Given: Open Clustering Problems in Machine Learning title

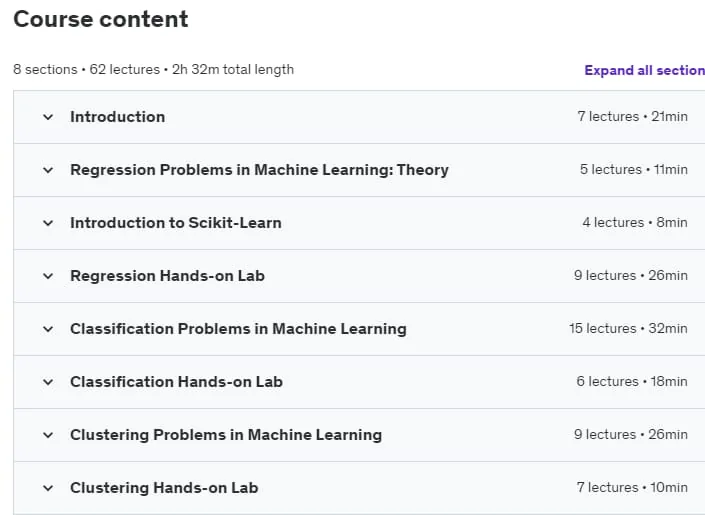Looking at the screenshot, I should click(x=226, y=435).
